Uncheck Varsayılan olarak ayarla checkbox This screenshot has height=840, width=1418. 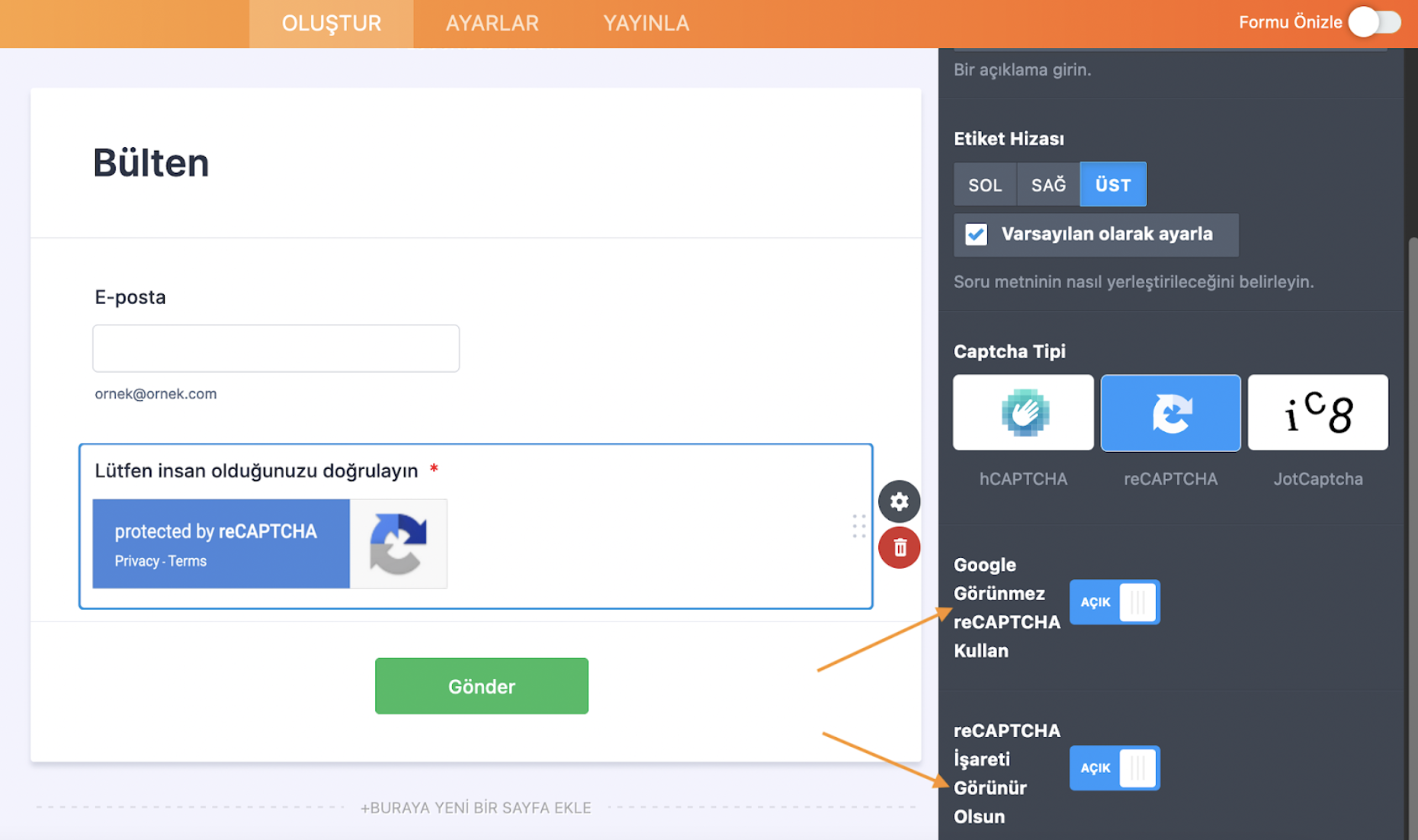976,234
